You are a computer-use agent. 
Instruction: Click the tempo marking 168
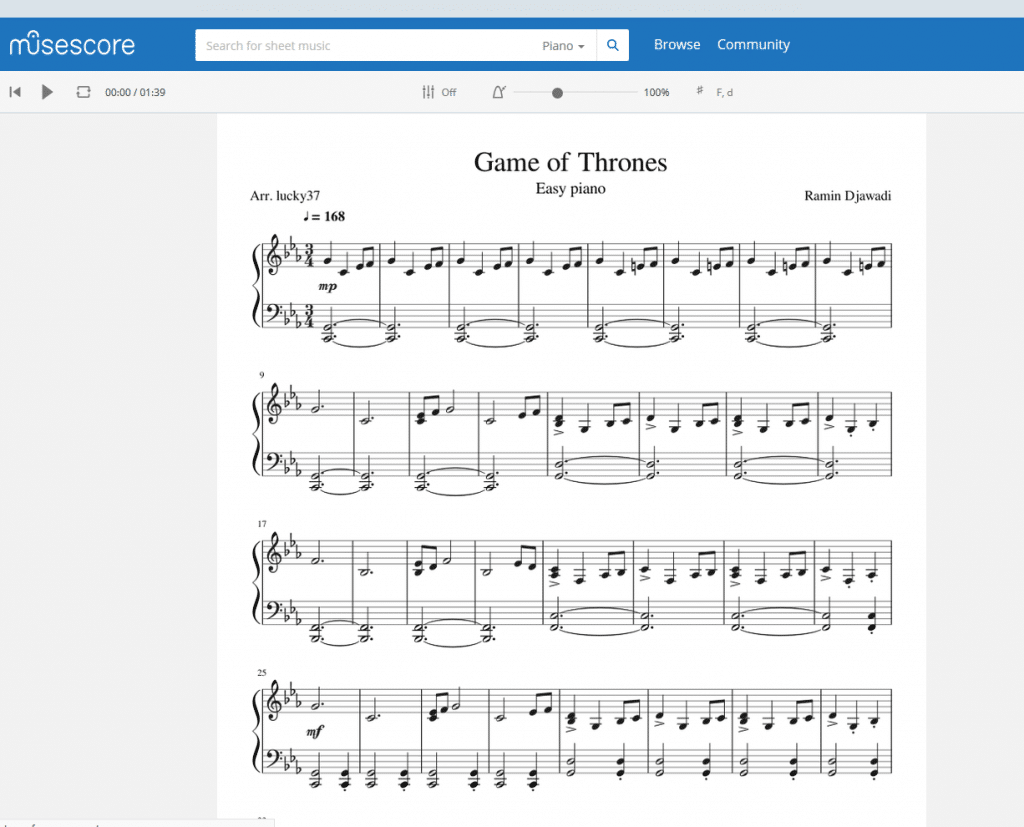click(324, 216)
